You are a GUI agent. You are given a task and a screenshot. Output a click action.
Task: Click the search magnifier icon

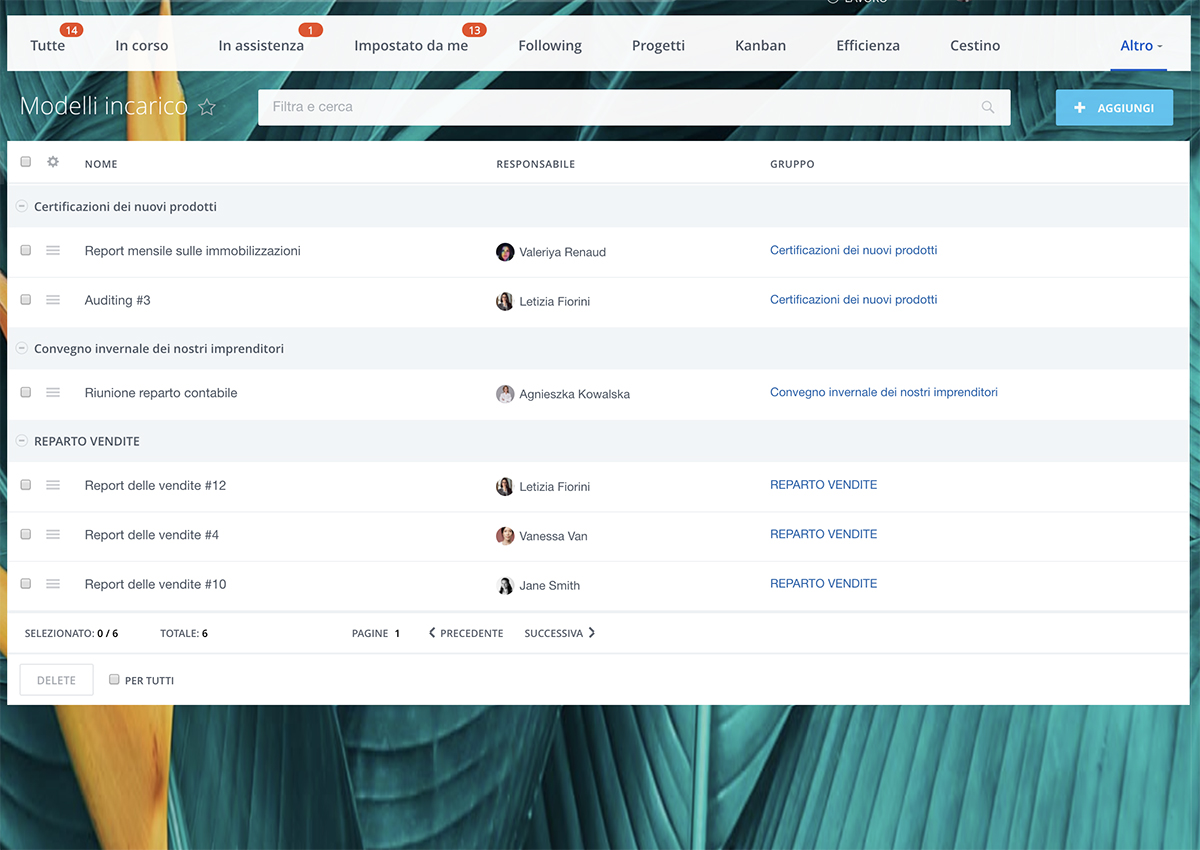coord(988,107)
